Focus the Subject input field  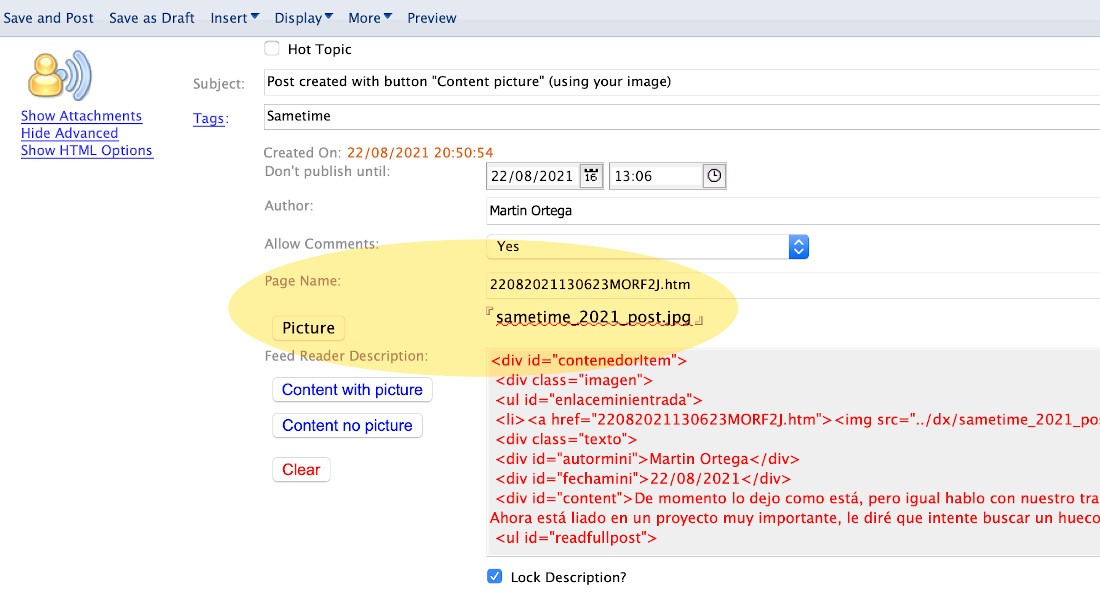click(x=682, y=82)
